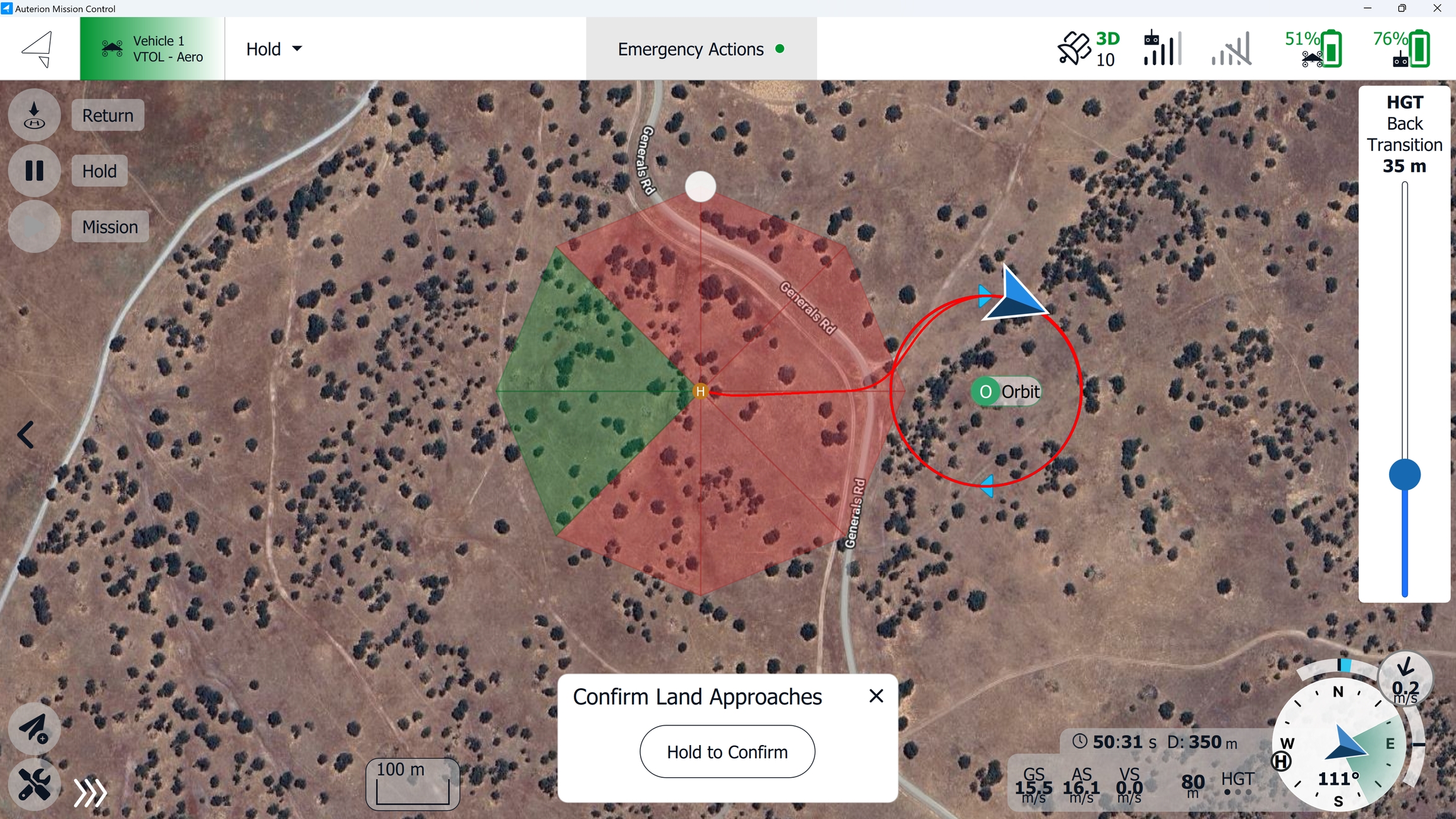Select Vehicle 1 VTOL - Aero tab
The height and width of the screenshot is (819, 1456).
[152, 49]
